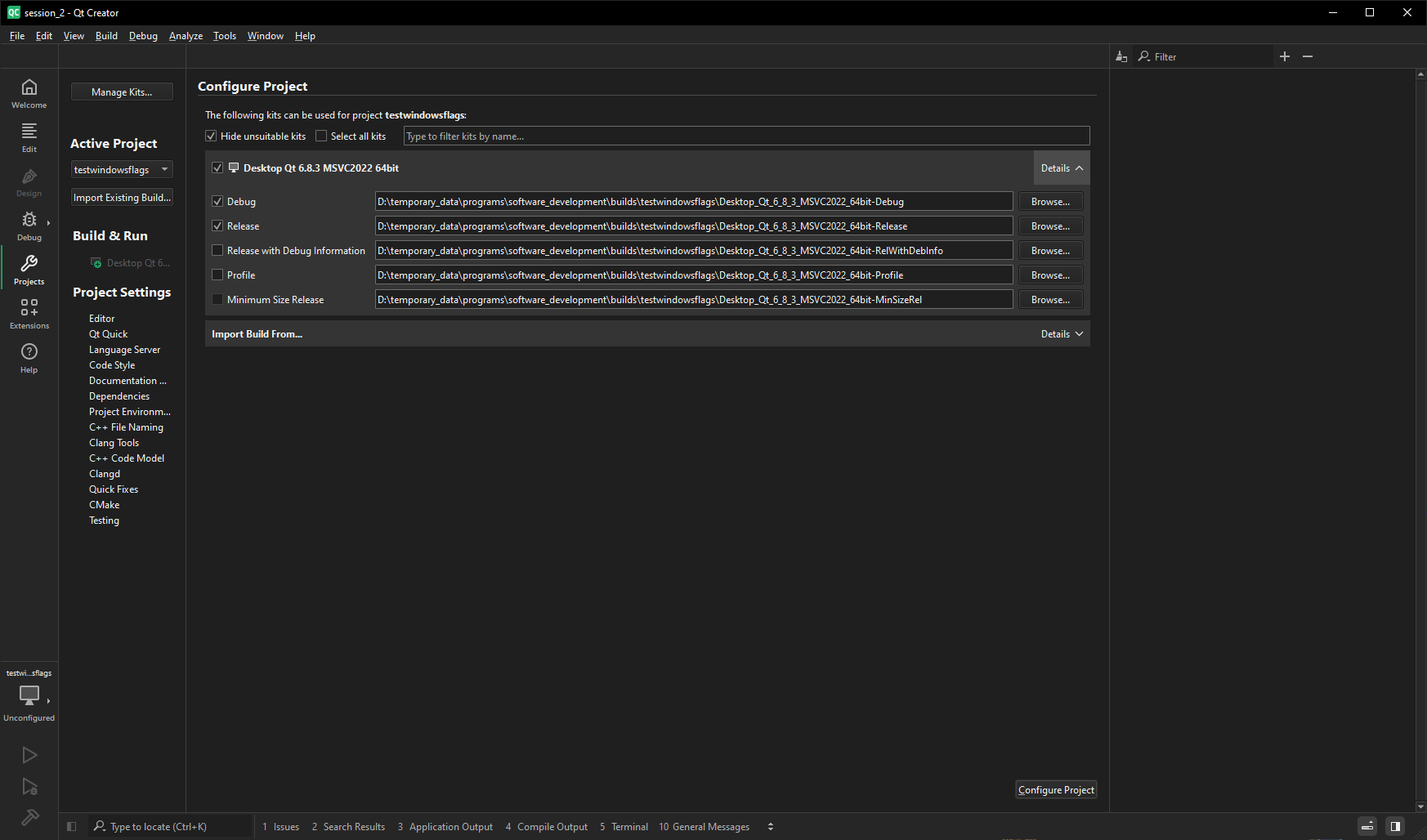Click the MinSizeRel build directory path field
Screen dimensions: 1427x840
click(x=694, y=299)
